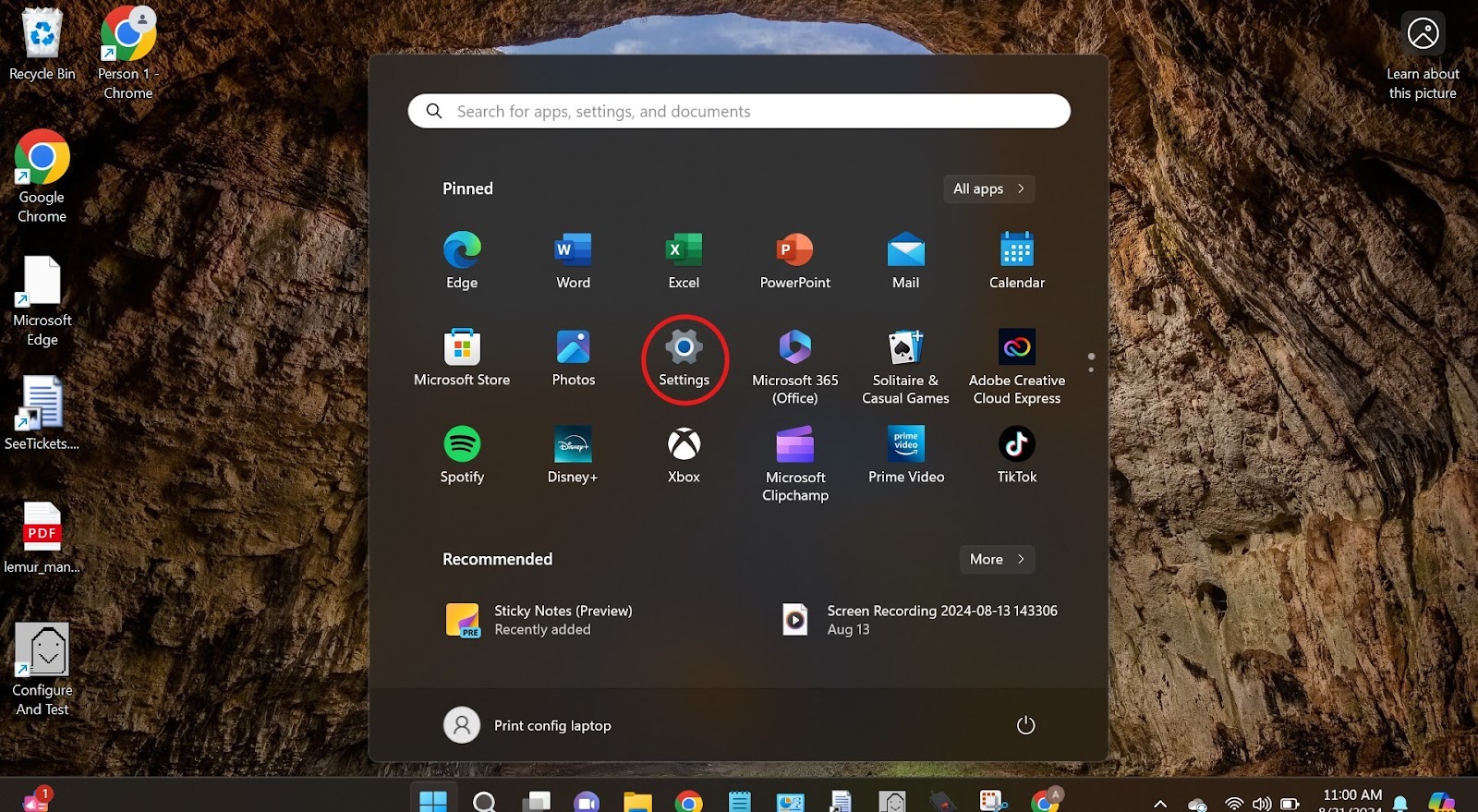Expand All apps list
The width and height of the screenshot is (1478, 812).
988,188
